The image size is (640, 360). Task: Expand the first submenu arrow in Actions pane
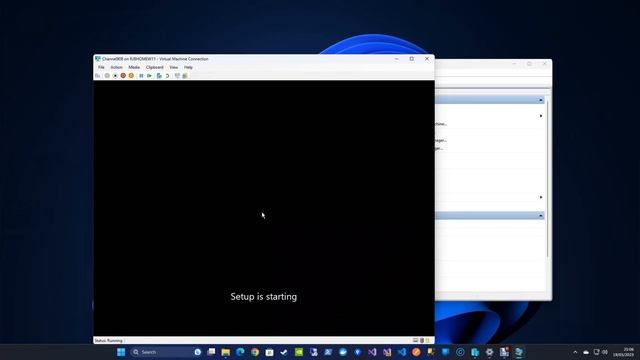541,116
